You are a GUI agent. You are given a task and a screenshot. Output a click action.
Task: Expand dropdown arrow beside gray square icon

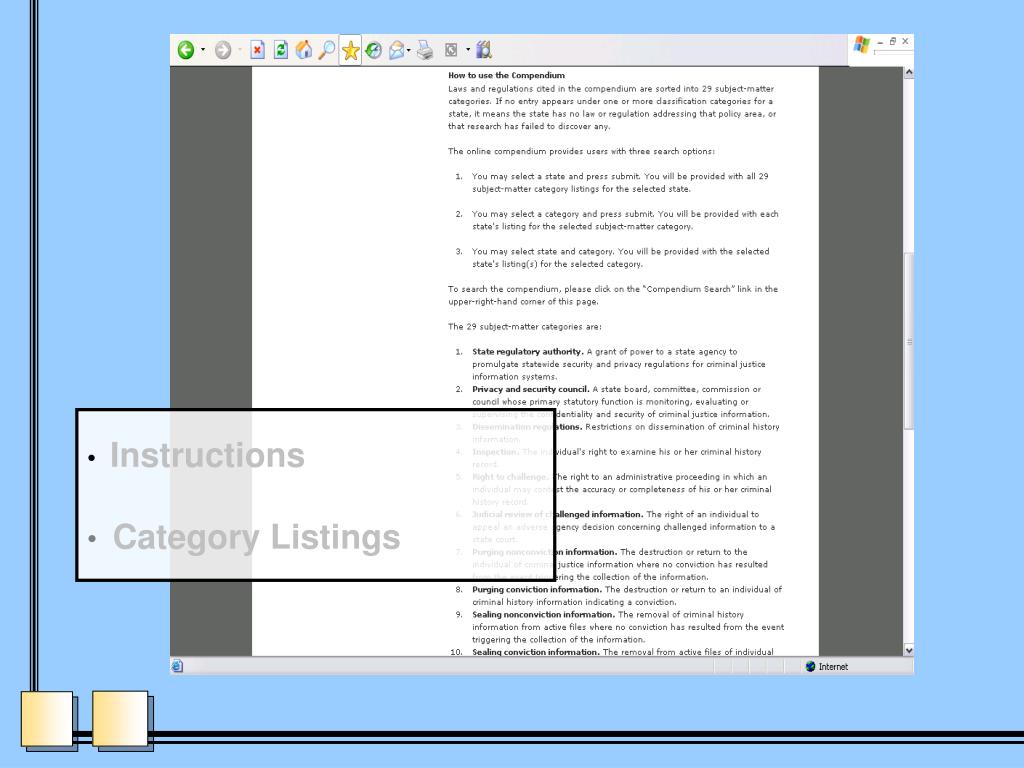[468, 50]
